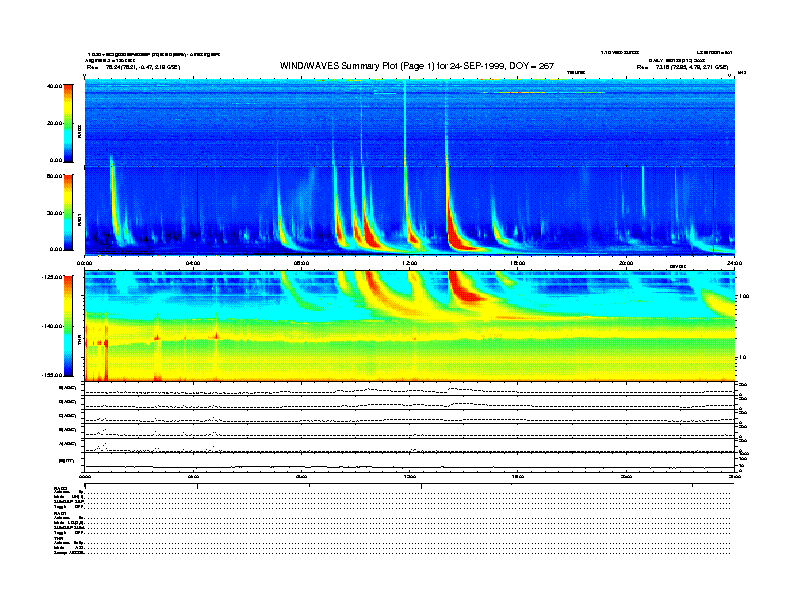Click the -125.00 label on TNR scale
792x612 pixels.
[53, 277]
